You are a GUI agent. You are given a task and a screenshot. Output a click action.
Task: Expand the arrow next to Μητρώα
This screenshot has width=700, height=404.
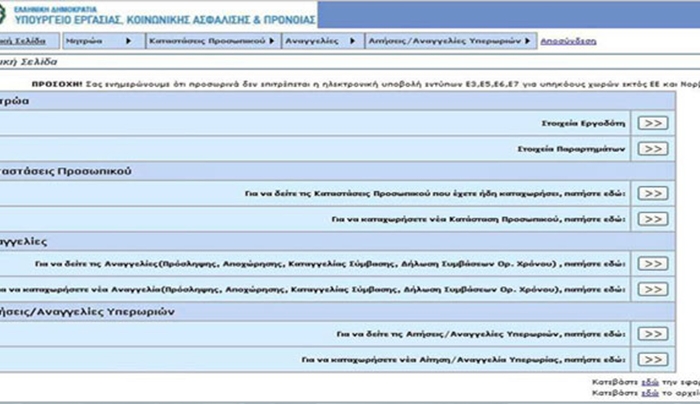point(129,41)
